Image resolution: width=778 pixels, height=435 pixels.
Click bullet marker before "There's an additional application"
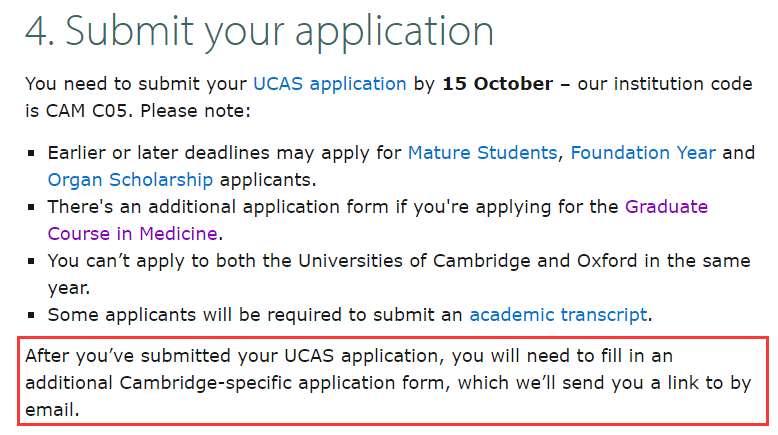pos(32,208)
